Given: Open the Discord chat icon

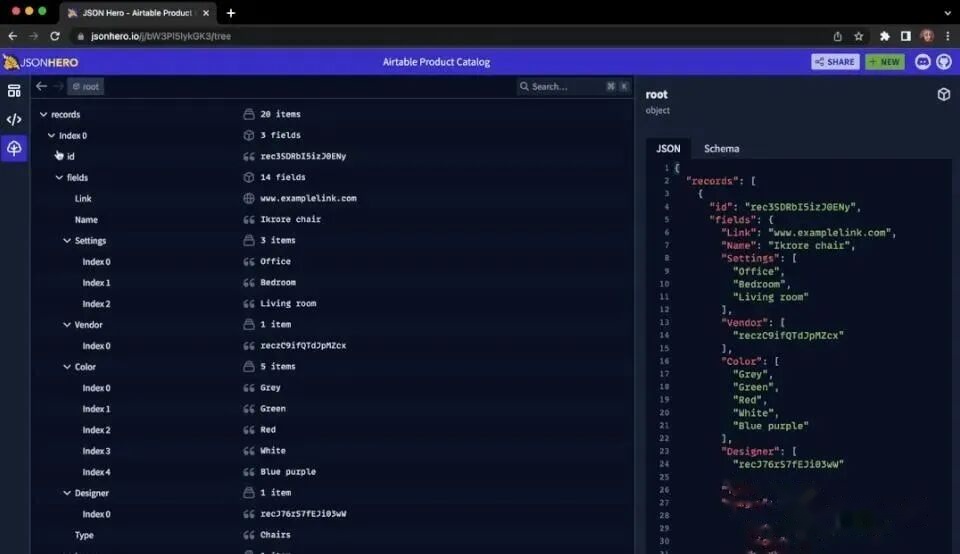Looking at the screenshot, I should (922, 62).
